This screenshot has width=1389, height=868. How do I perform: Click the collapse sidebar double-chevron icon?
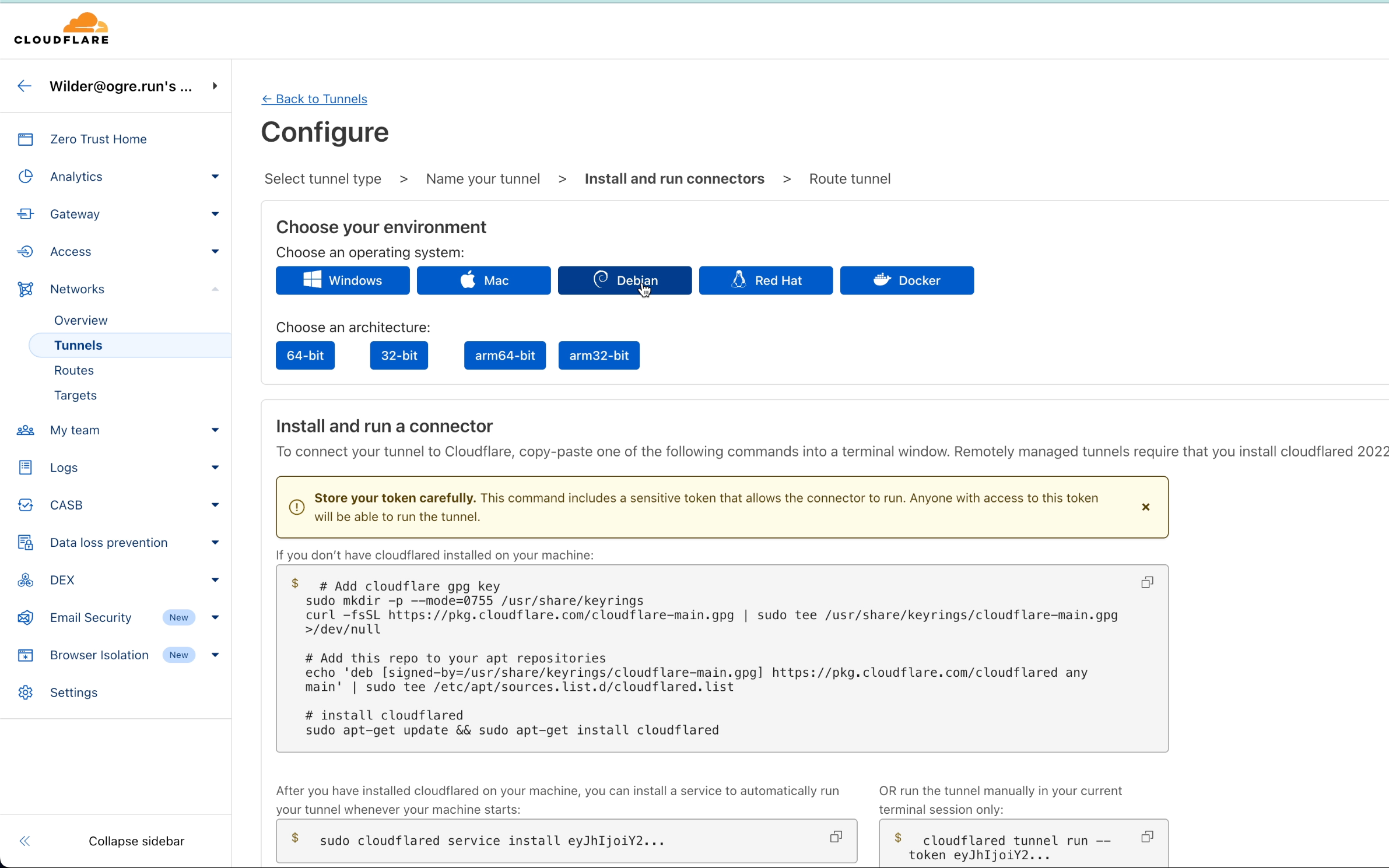tap(24, 841)
